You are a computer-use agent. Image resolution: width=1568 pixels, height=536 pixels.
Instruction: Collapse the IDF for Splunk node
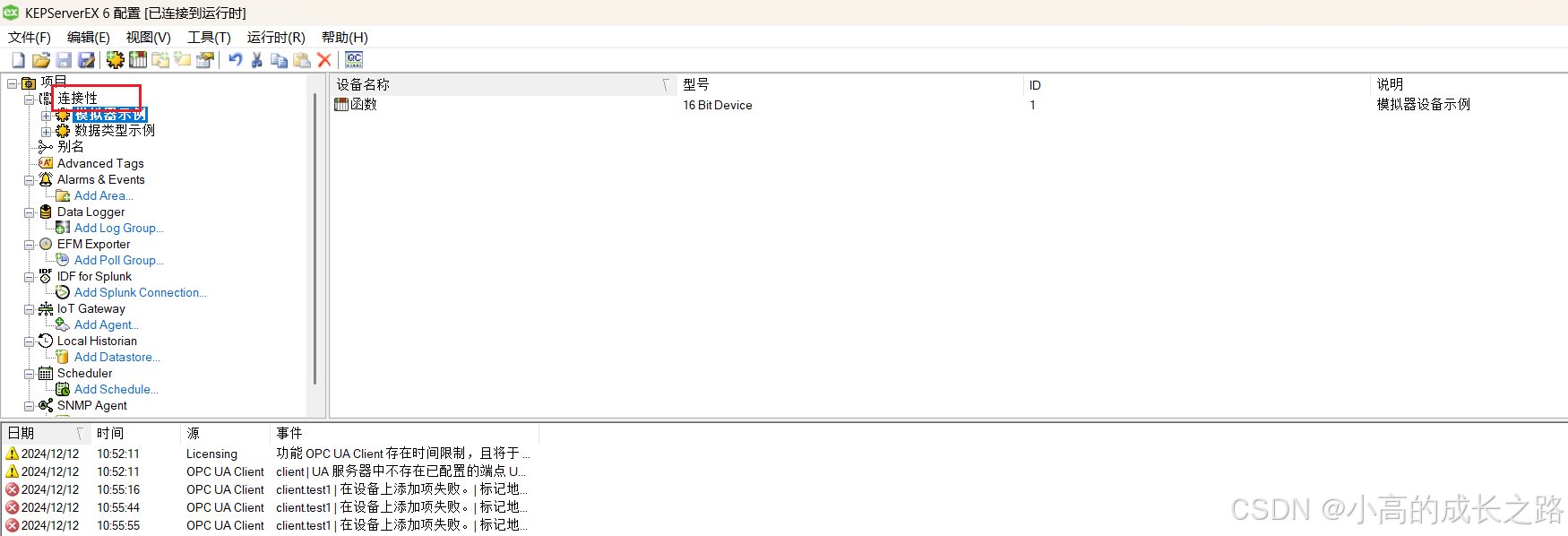coord(30,277)
